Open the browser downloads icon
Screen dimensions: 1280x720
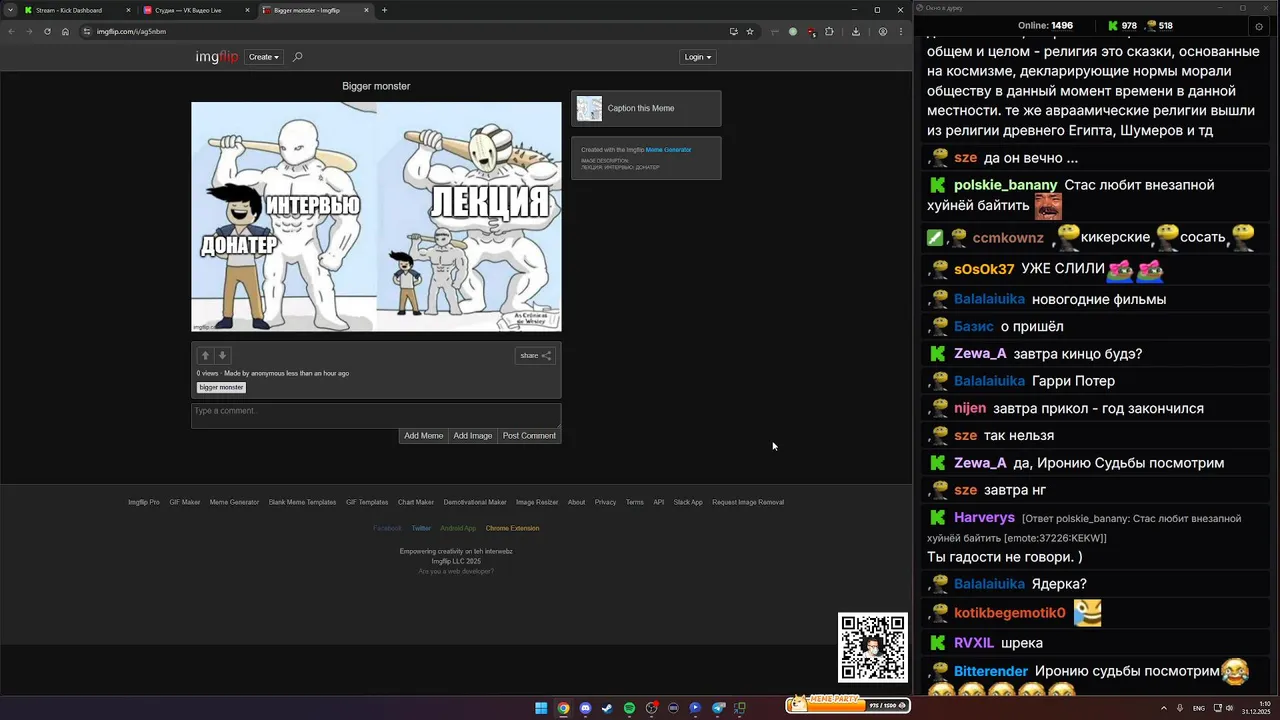856,31
